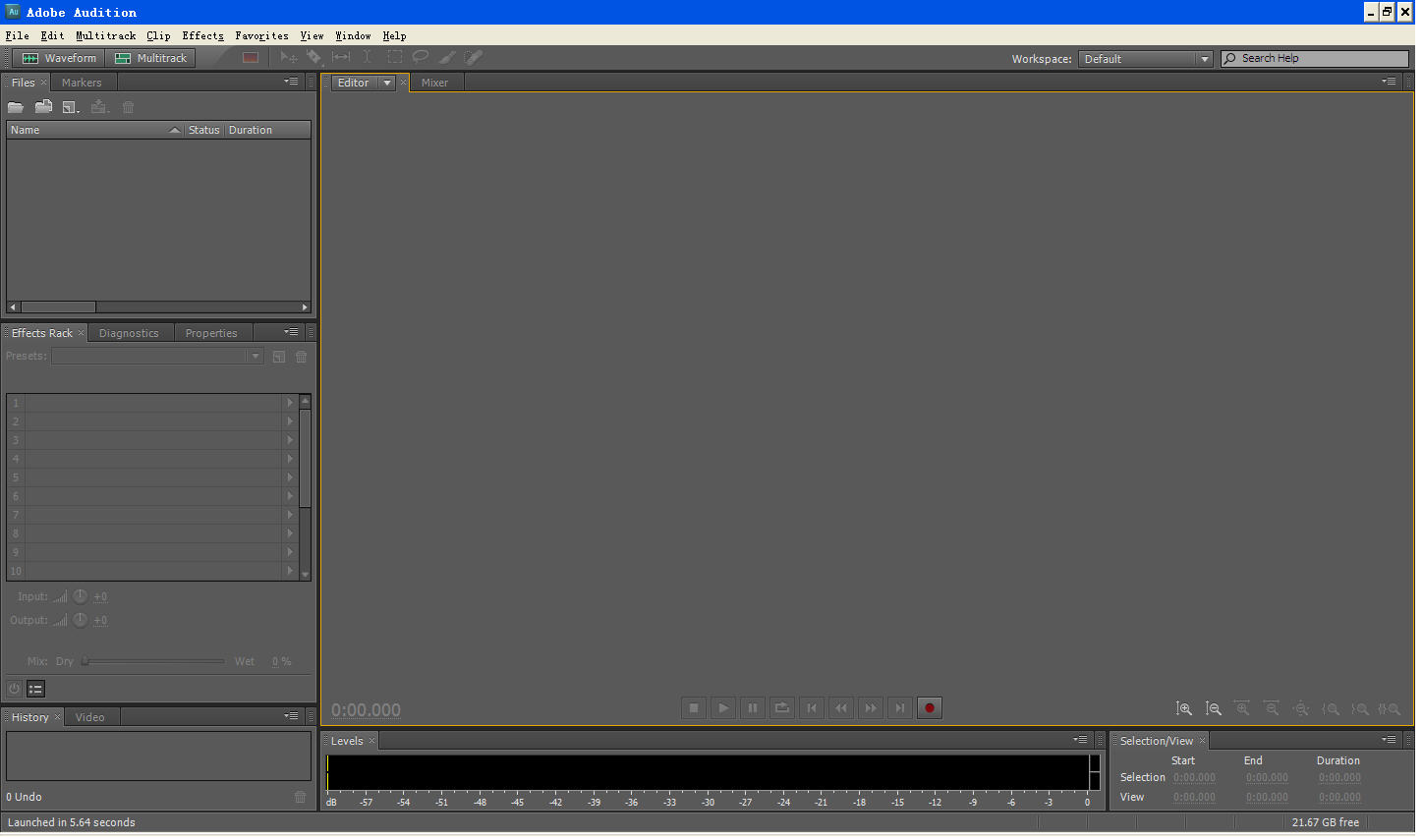Switch to the Mixer tab
Screen dimensions: 1423x840
tap(434, 83)
